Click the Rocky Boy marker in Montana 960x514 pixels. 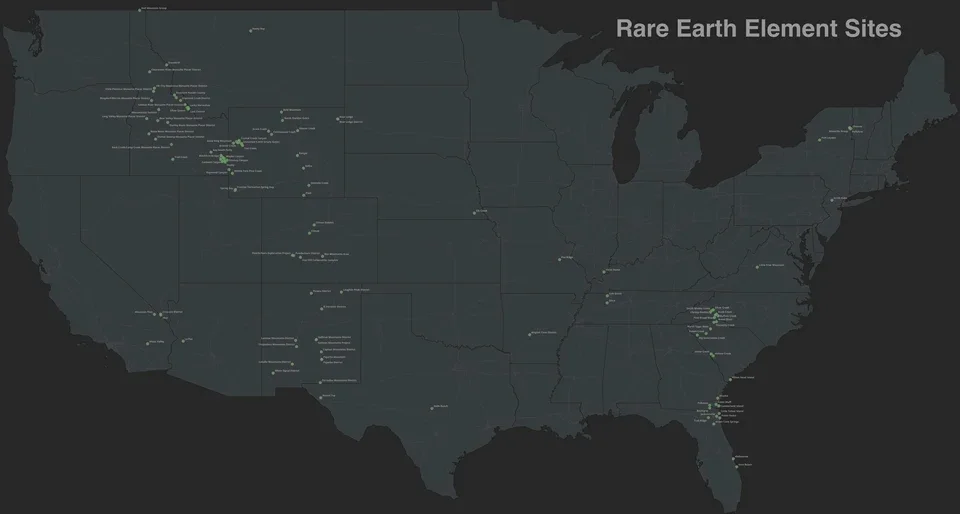pos(250,31)
